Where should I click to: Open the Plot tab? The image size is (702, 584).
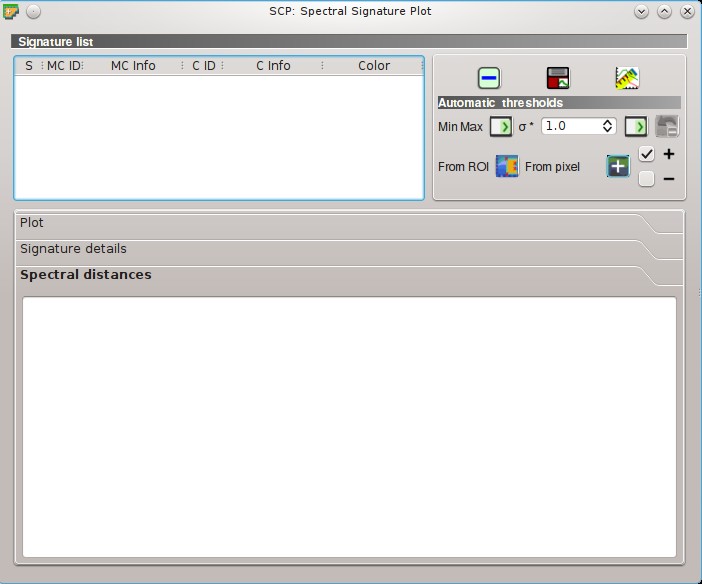(x=349, y=223)
